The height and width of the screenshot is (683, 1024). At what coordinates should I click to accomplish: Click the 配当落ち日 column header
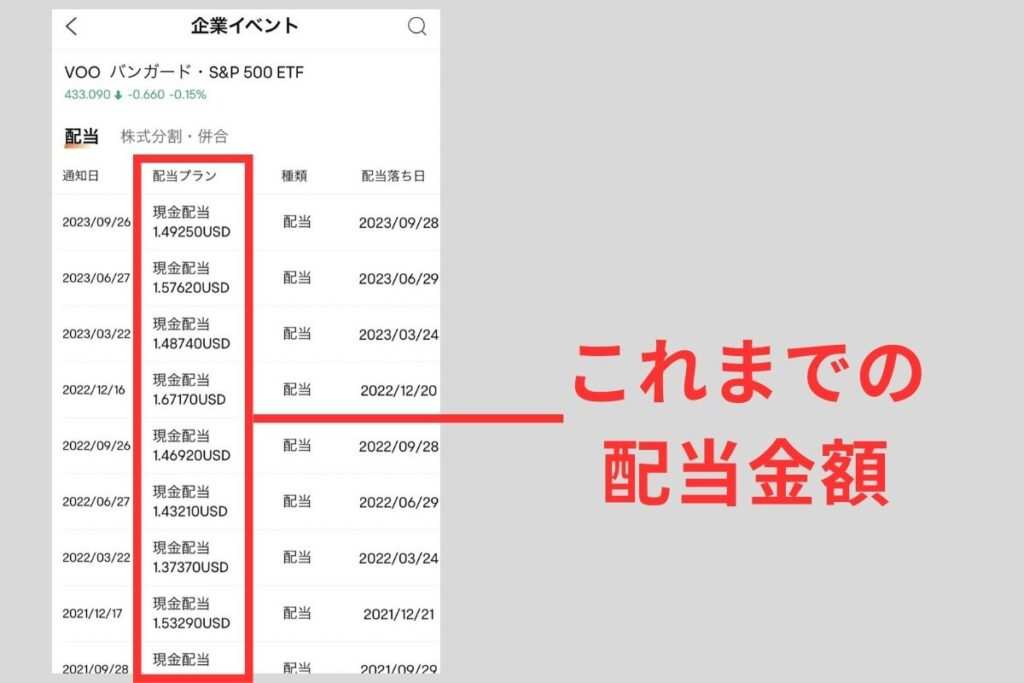coord(393,176)
